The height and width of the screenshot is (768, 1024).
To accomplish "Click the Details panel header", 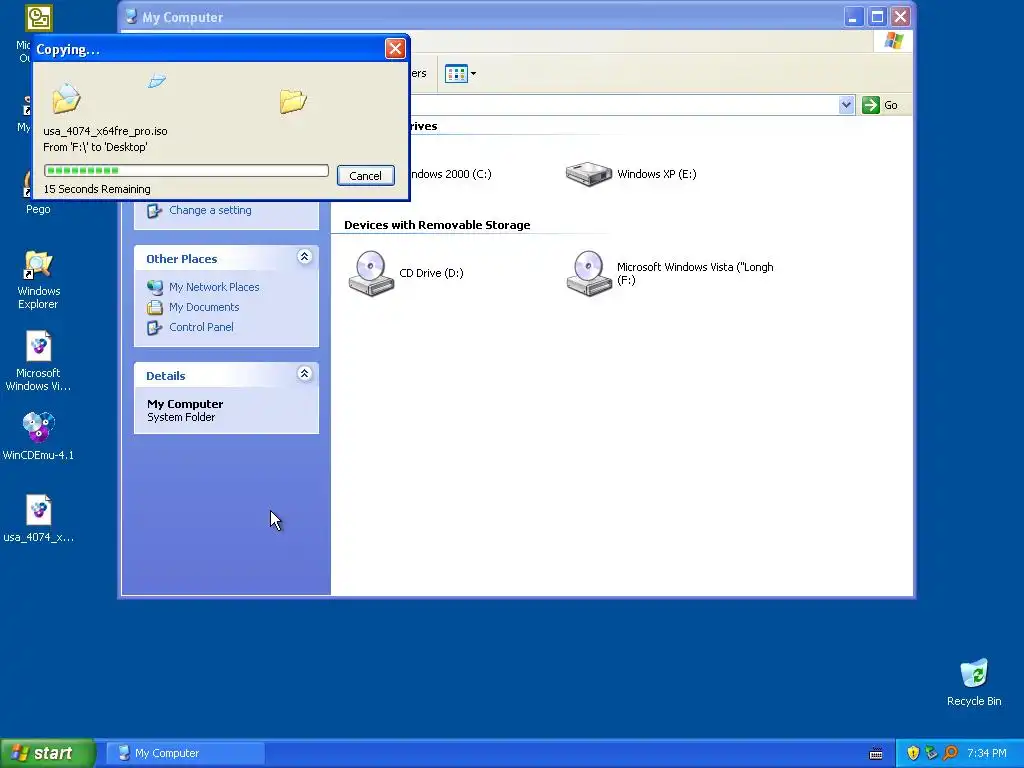I will click(226, 376).
